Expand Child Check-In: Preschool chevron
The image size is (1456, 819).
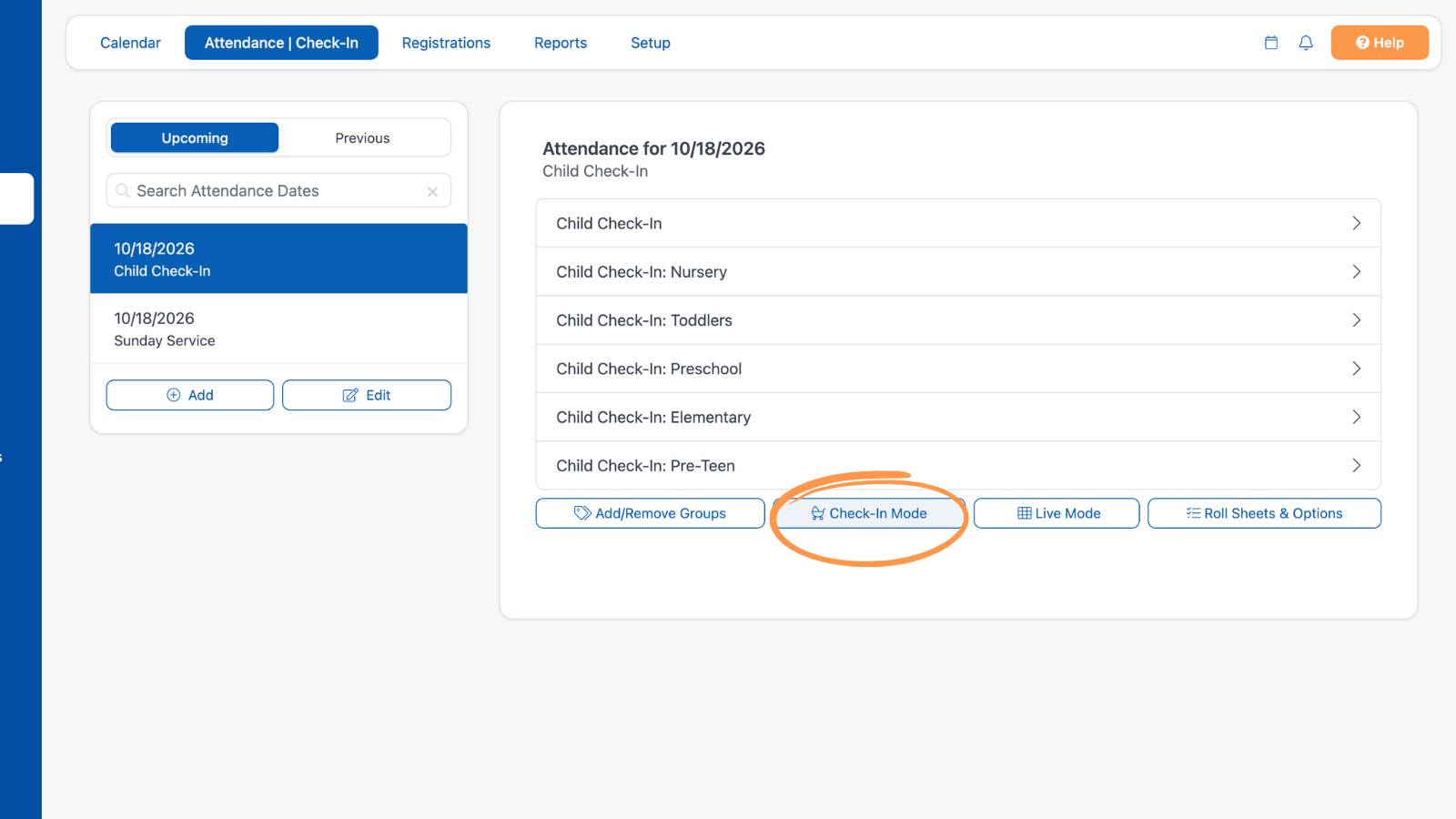tap(1356, 369)
